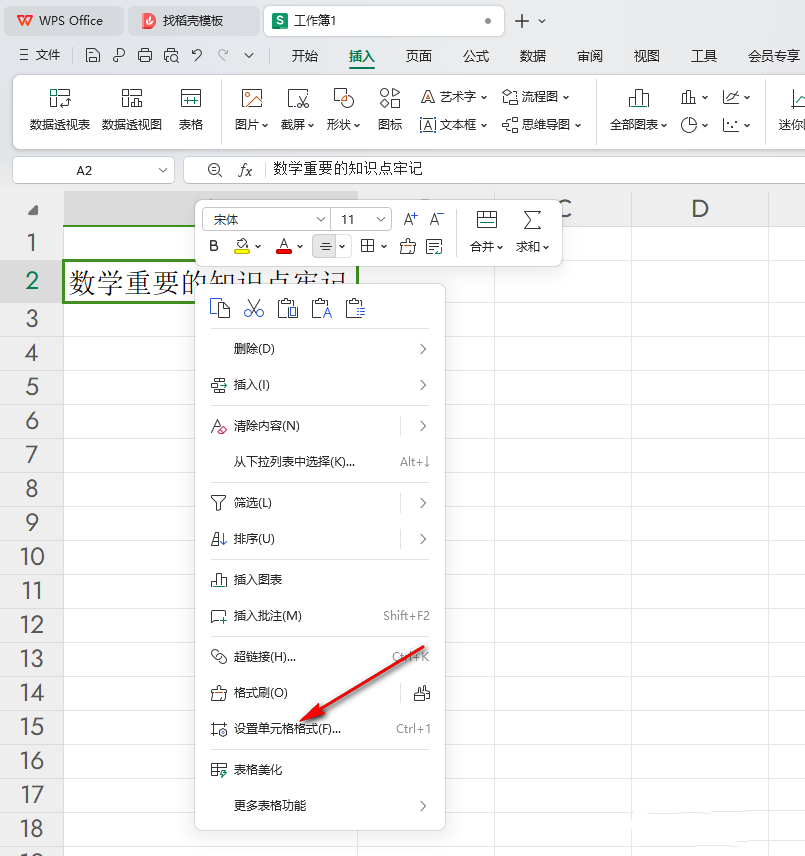This screenshot has width=805, height=856.
Task: Insert a PivotTable (数据透视表)
Action: coord(59,109)
